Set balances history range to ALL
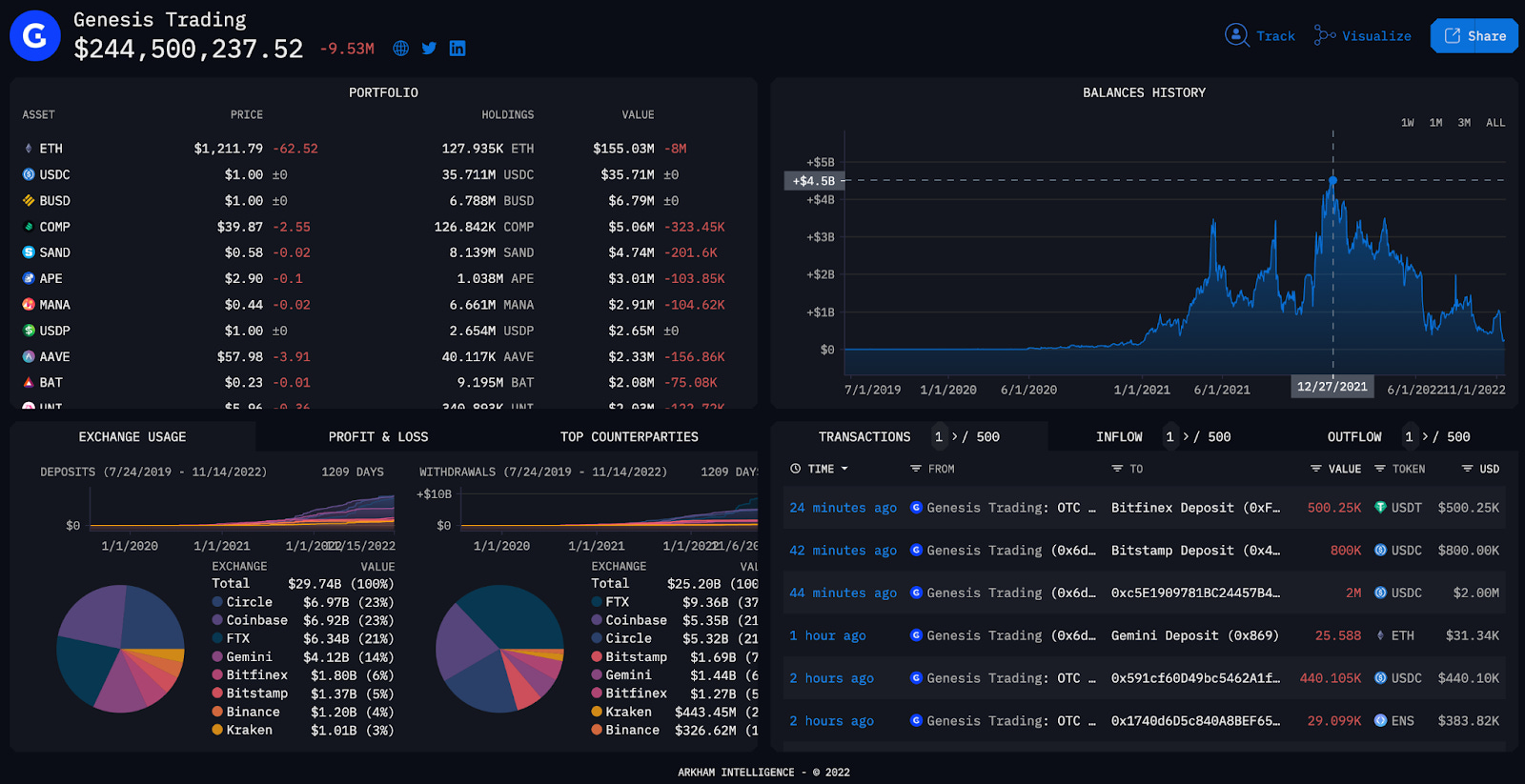Viewport: 1525px width, 784px height. [1496, 123]
